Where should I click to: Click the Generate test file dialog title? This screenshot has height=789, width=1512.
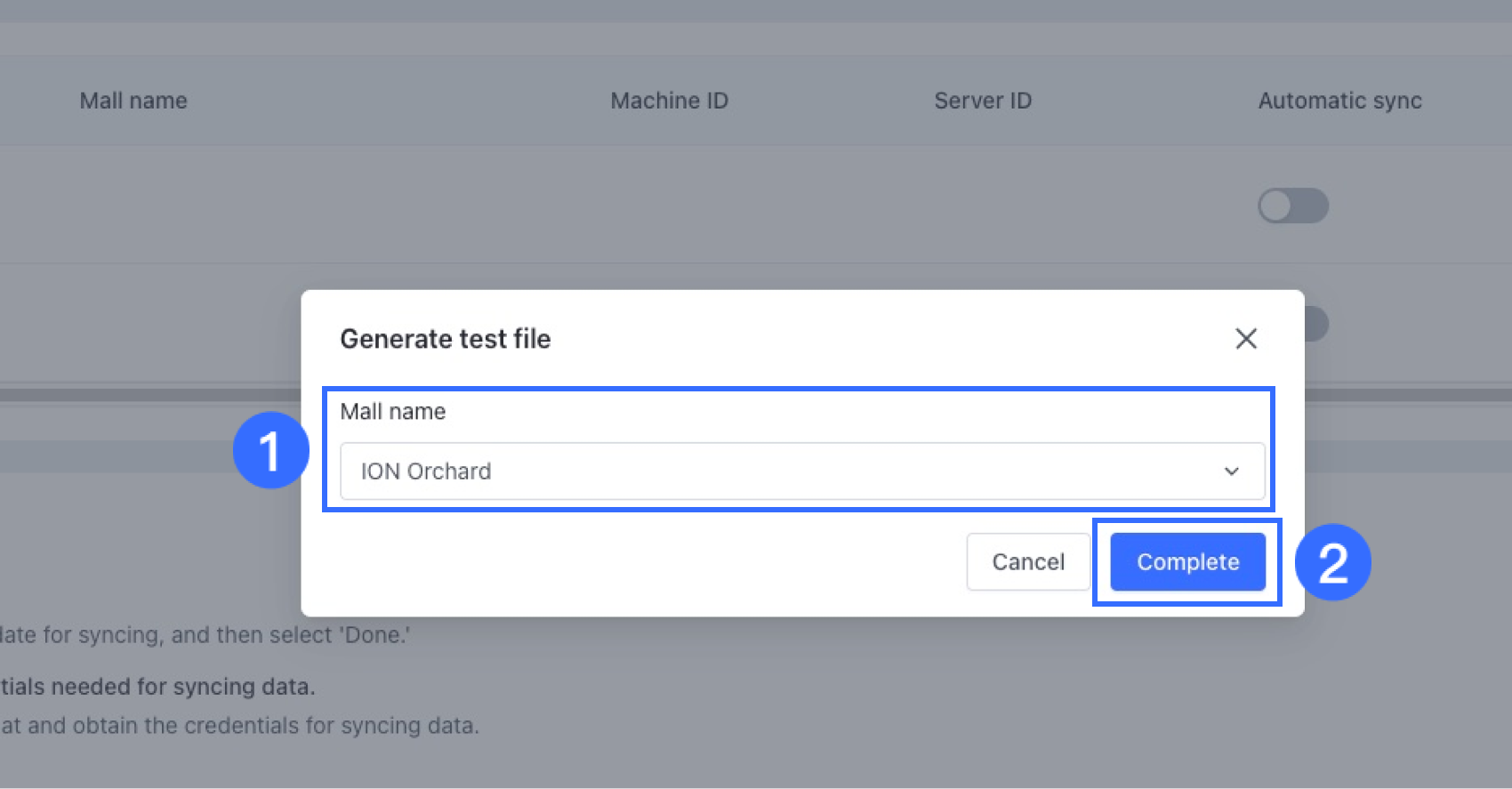(445, 339)
